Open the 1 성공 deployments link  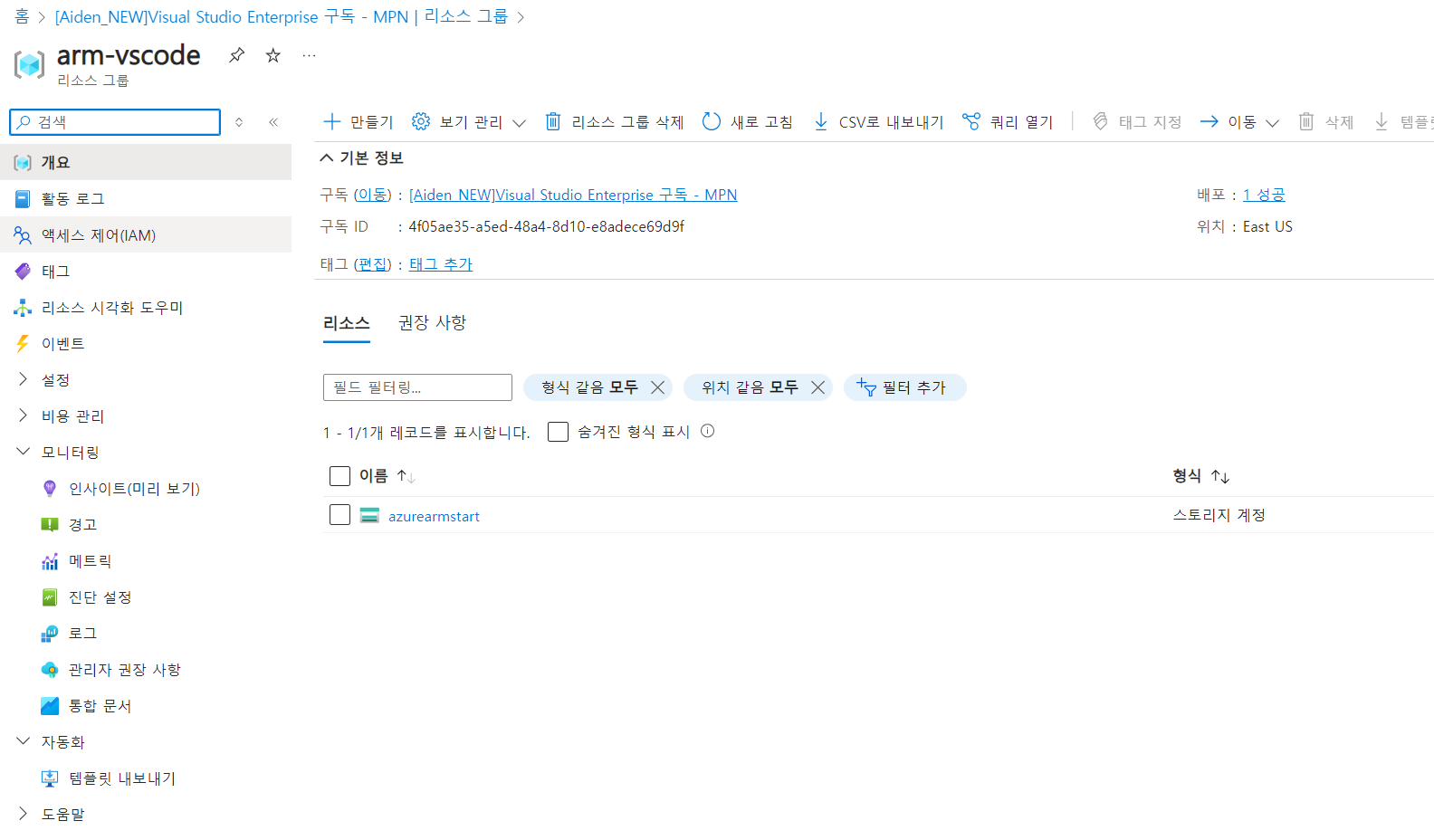point(1264,195)
